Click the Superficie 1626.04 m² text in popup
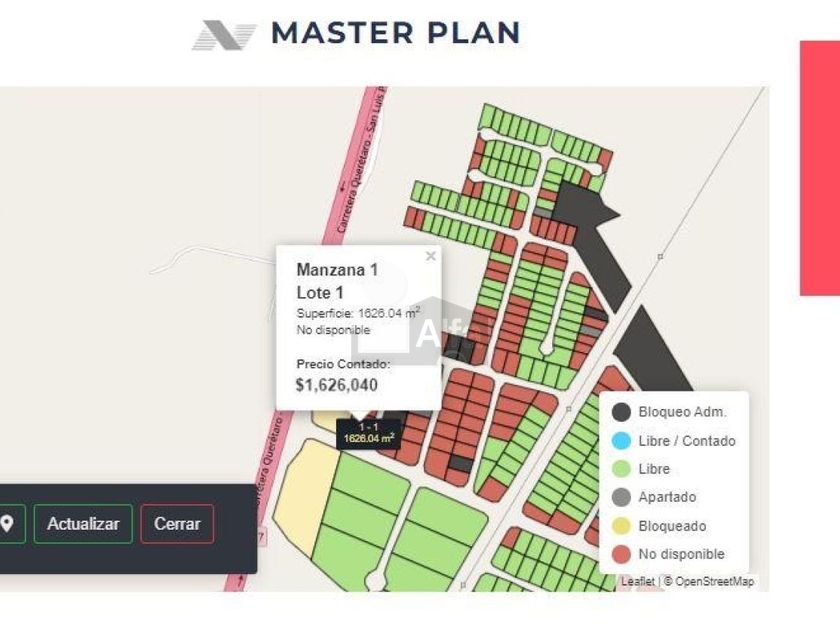 [357, 313]
